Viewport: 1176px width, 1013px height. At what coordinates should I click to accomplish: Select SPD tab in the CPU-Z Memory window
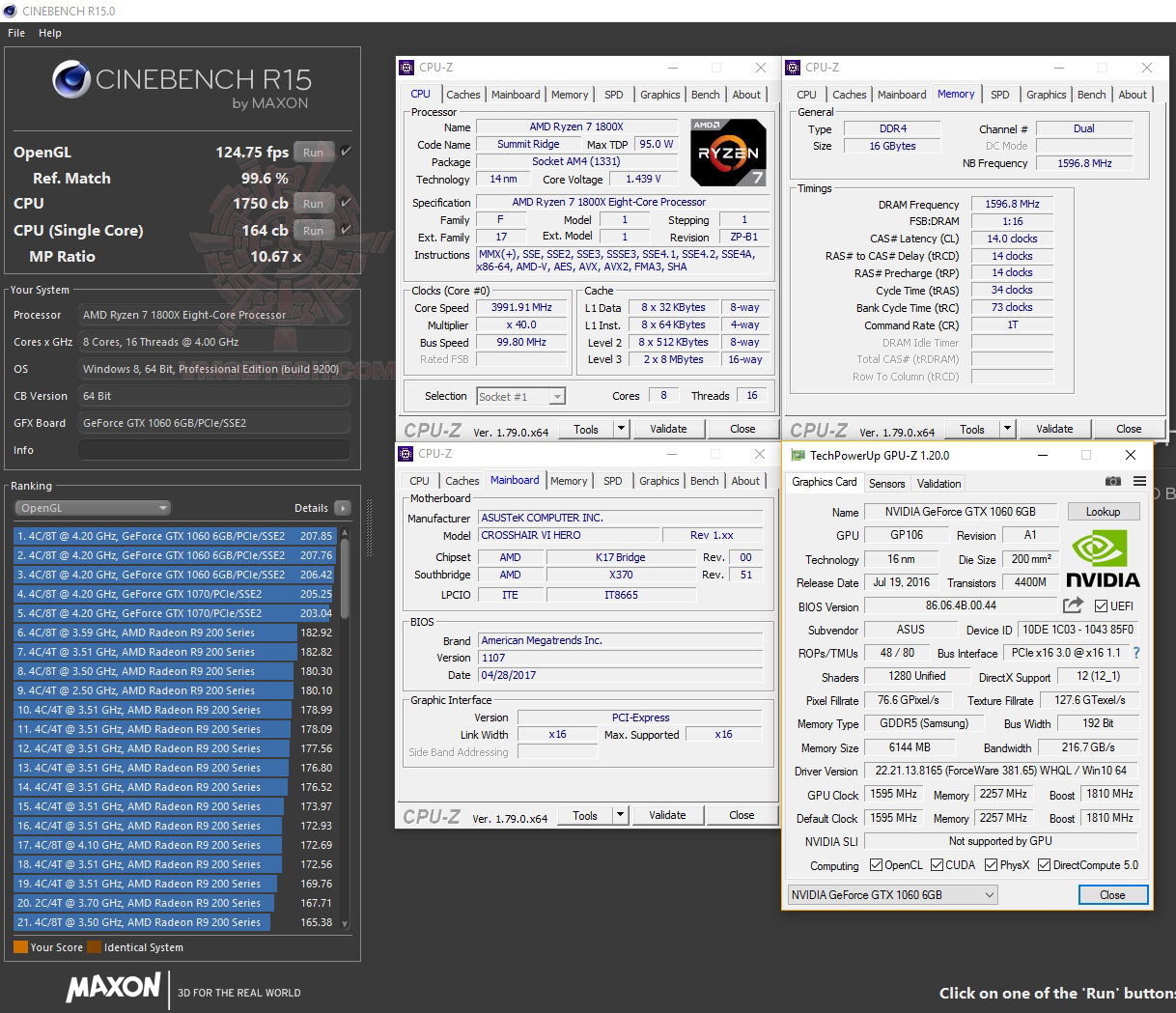coord(1000,95)
